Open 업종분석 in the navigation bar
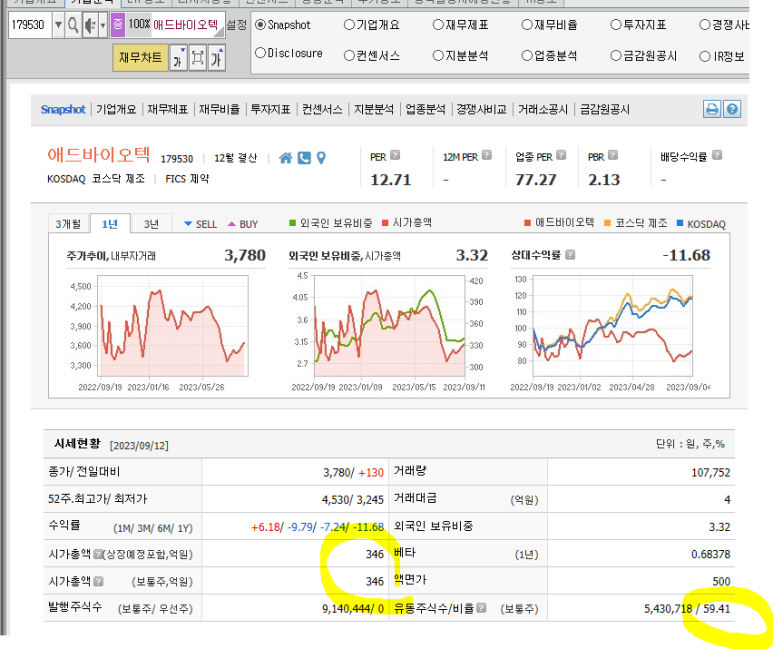 tap(425, 109)
